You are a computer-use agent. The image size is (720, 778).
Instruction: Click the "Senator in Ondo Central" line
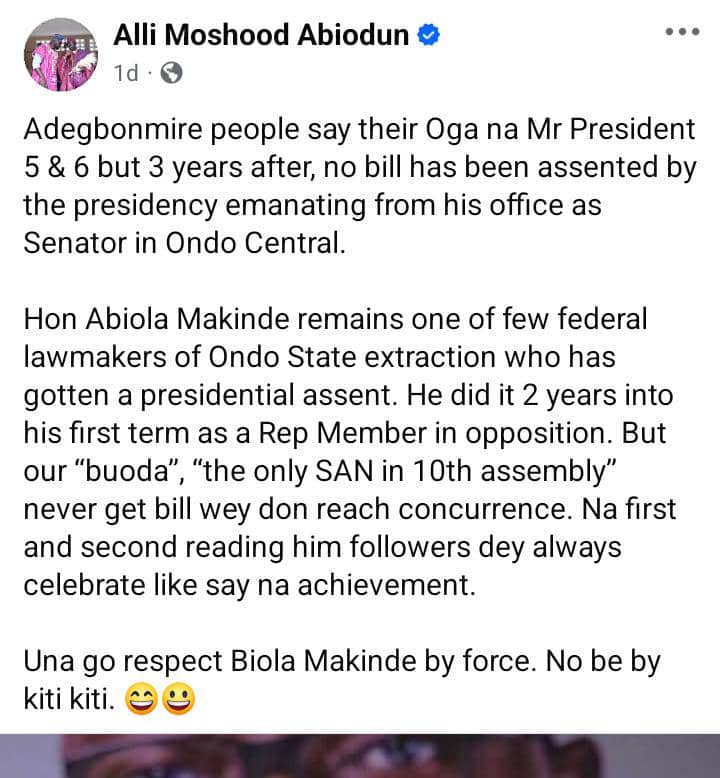(182, 243)
